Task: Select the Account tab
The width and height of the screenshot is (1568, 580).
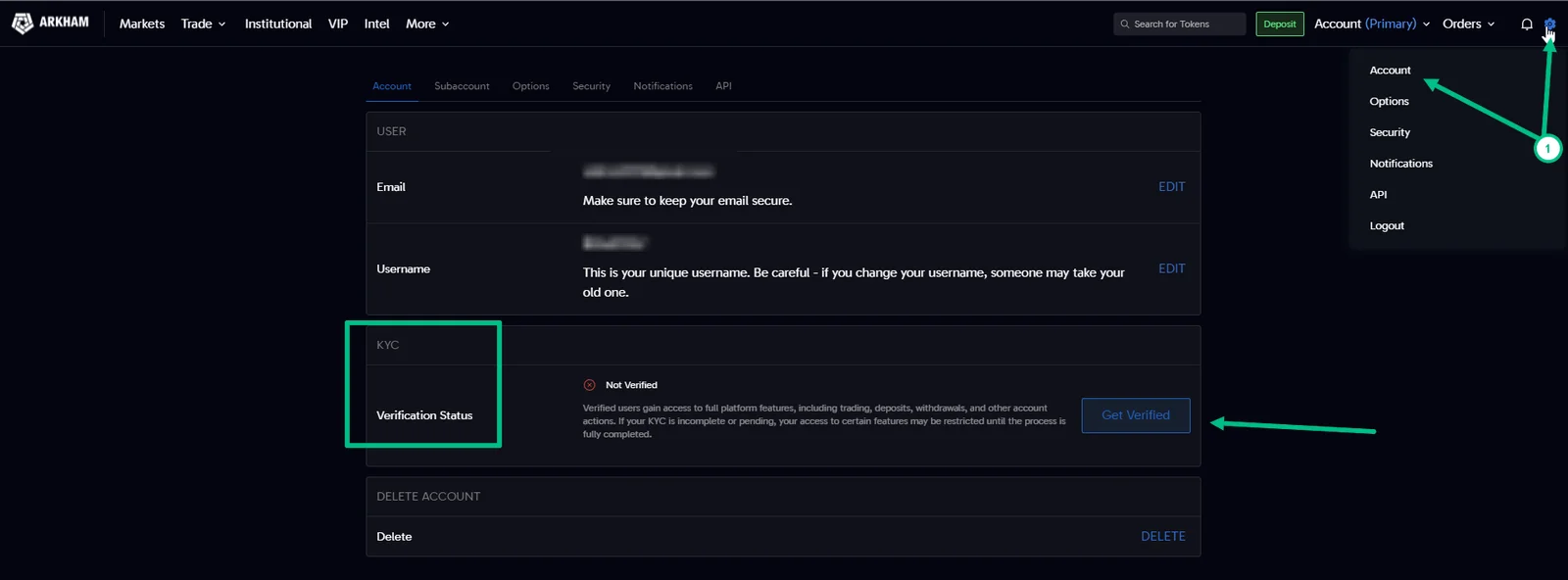Action: pos(392,86)
